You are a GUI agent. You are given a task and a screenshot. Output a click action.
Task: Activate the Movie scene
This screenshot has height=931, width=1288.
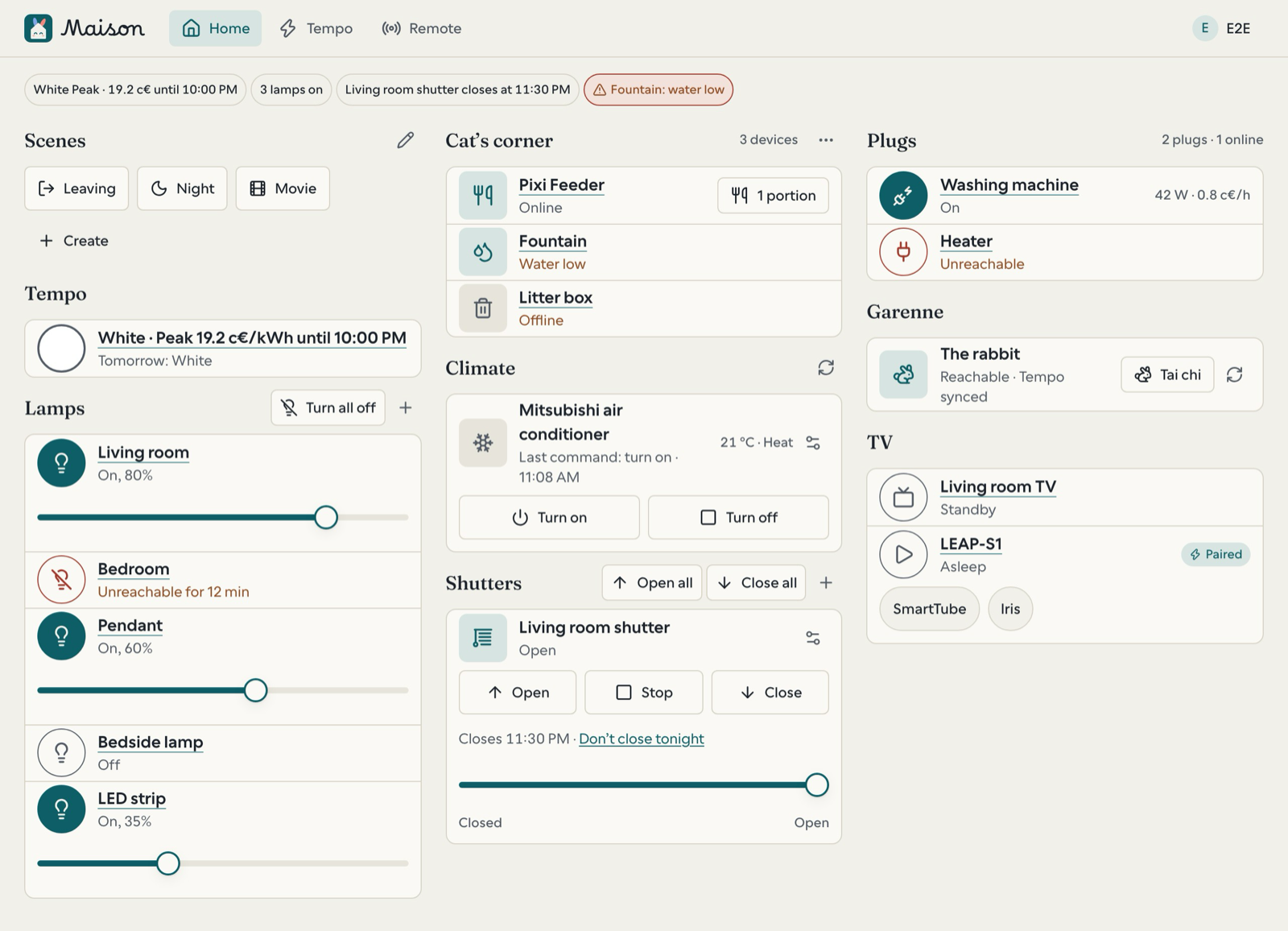coord(283,188)
